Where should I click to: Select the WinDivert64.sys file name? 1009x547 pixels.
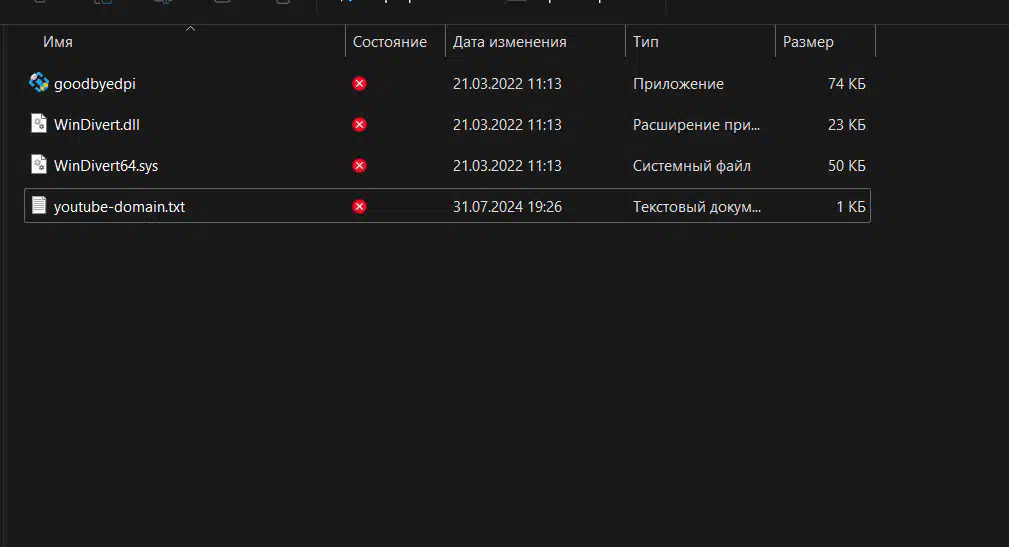[x=106, y=166]
